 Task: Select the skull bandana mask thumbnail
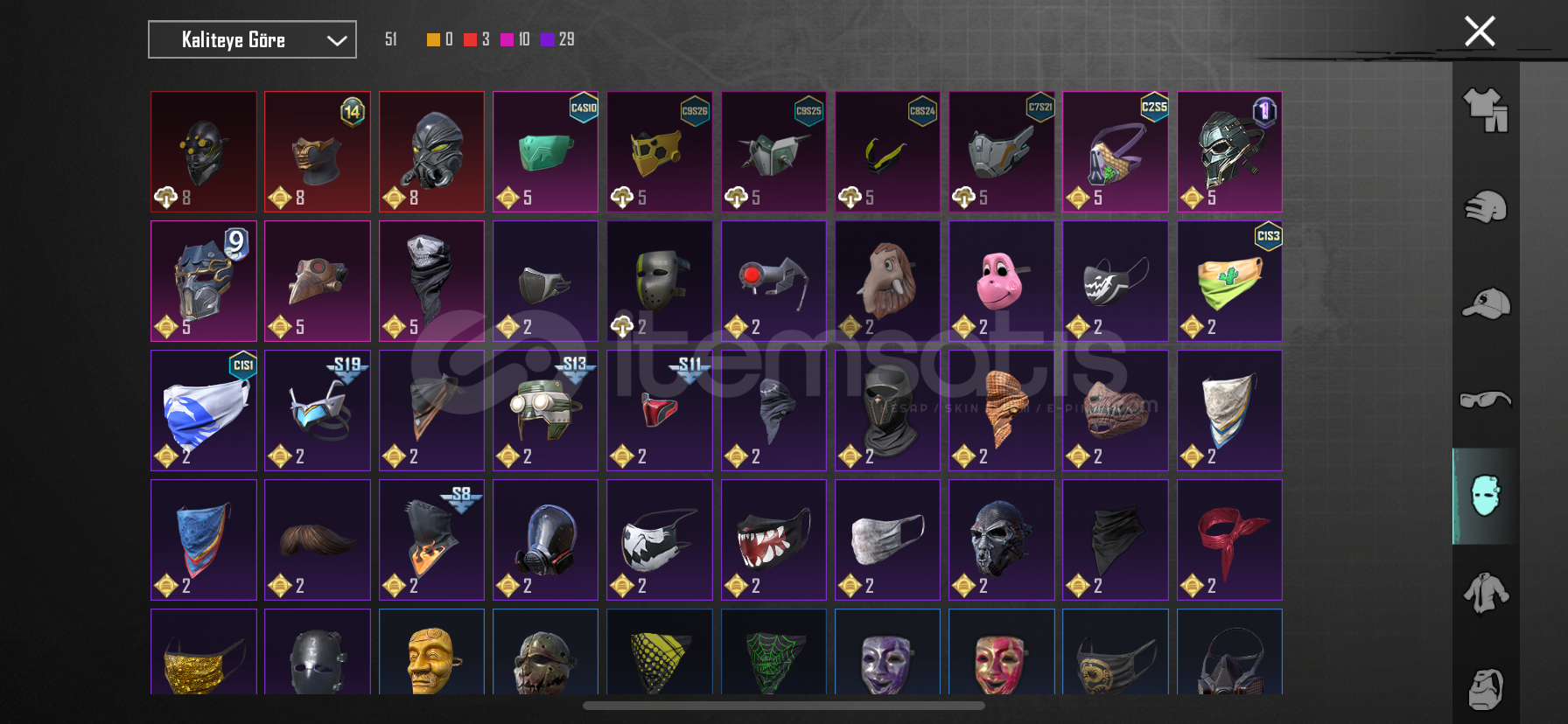[x=431, y=281]
